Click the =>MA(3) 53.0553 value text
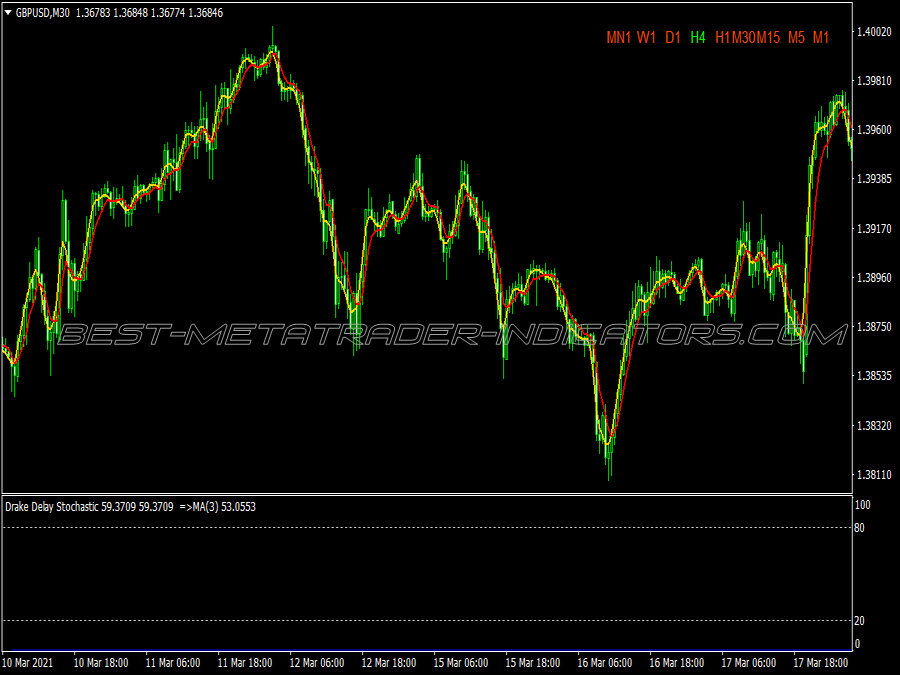900x675 pixels. tap(218, 507)
